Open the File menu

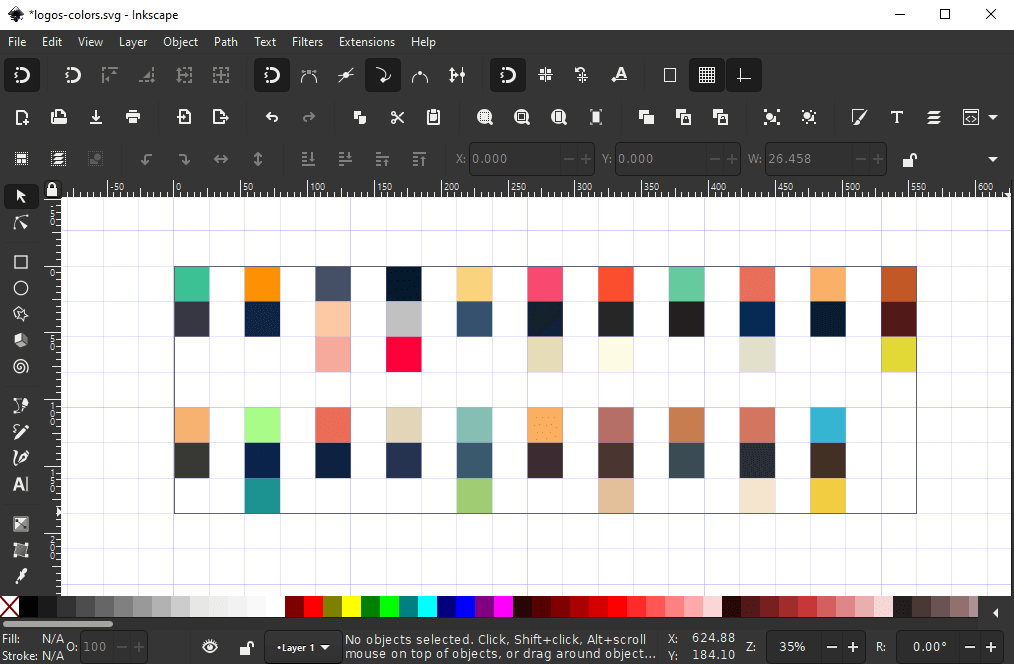click(17, 42)
